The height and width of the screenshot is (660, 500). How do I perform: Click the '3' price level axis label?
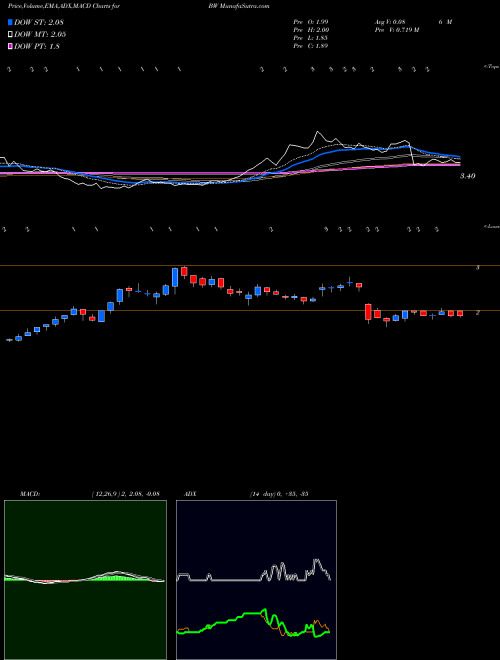477,267
